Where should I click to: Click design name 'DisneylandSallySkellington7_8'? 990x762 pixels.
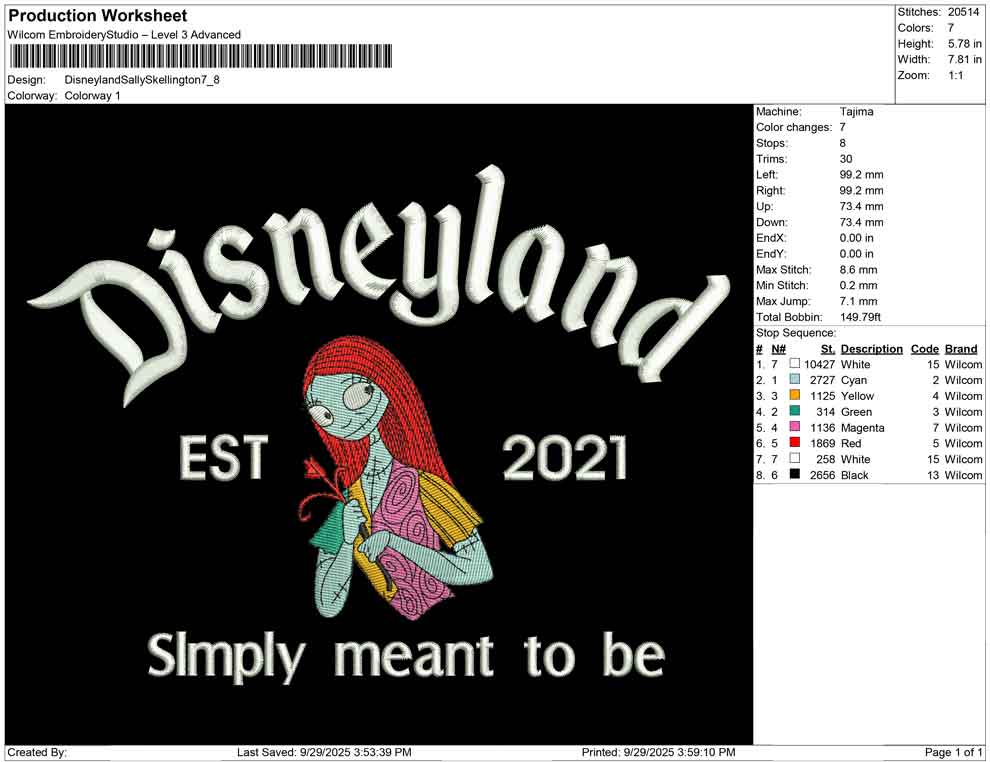coord(142,80)
